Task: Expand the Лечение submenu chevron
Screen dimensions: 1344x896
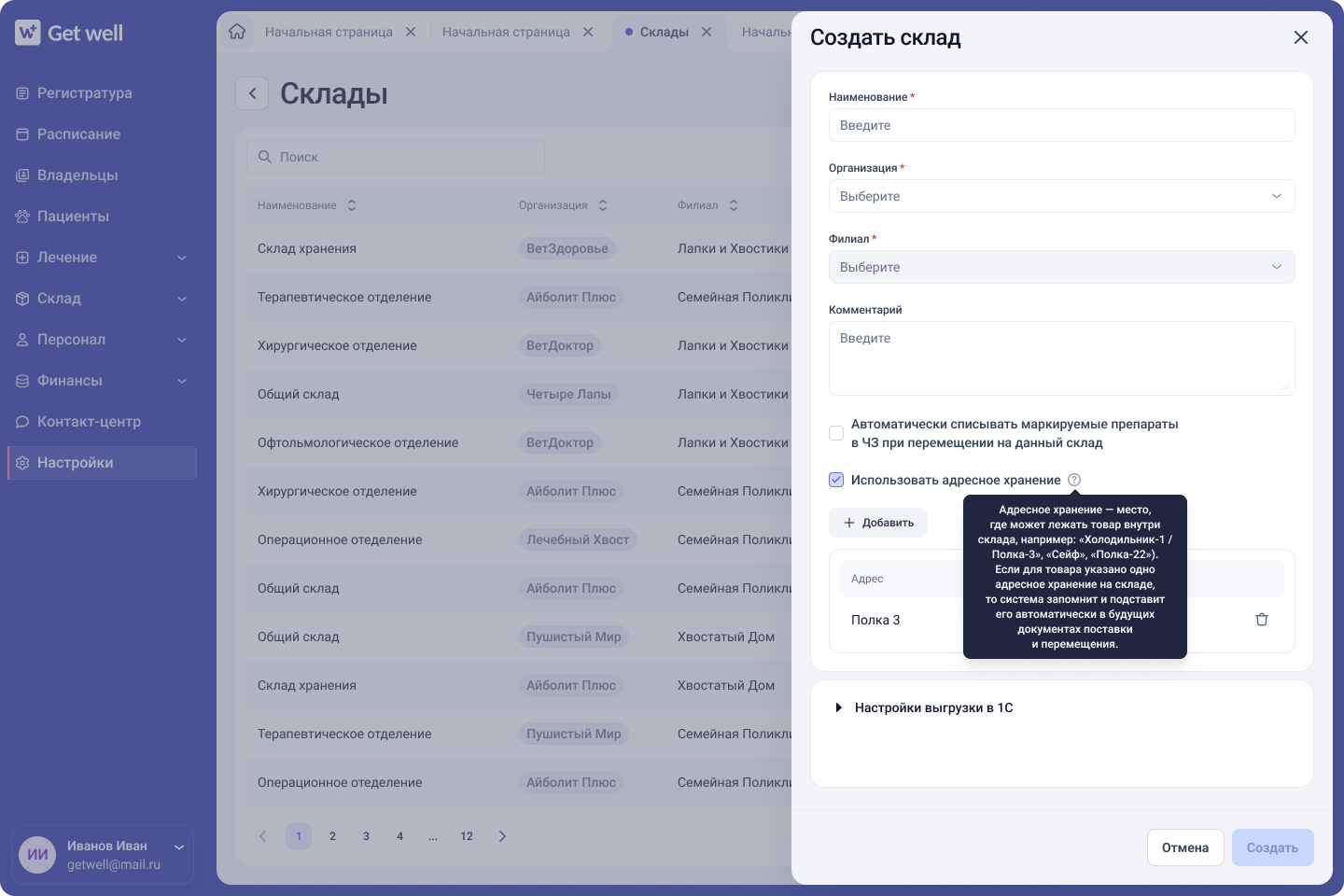Action: pyautogui.click(x=182, y=258)
